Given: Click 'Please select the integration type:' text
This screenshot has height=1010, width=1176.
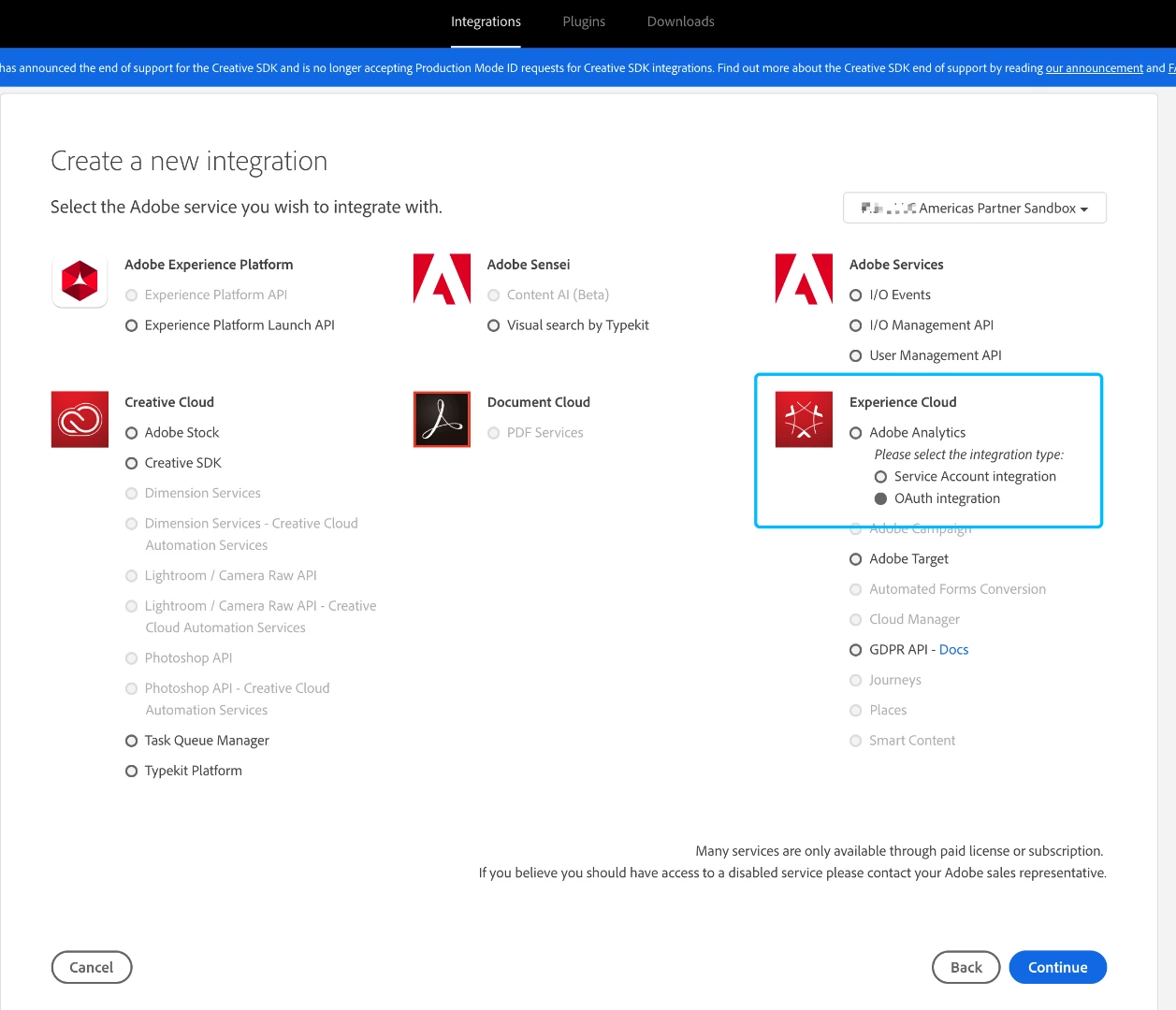Looking at the screenshot, I should pyautogui.click(x=969, y=454).
